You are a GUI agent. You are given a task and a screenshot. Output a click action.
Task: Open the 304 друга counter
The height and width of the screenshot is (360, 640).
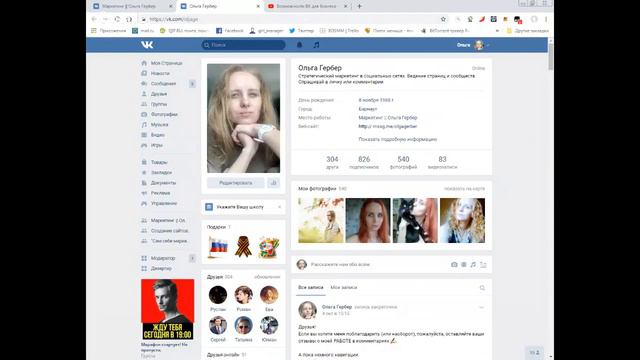tap(332, 162)
